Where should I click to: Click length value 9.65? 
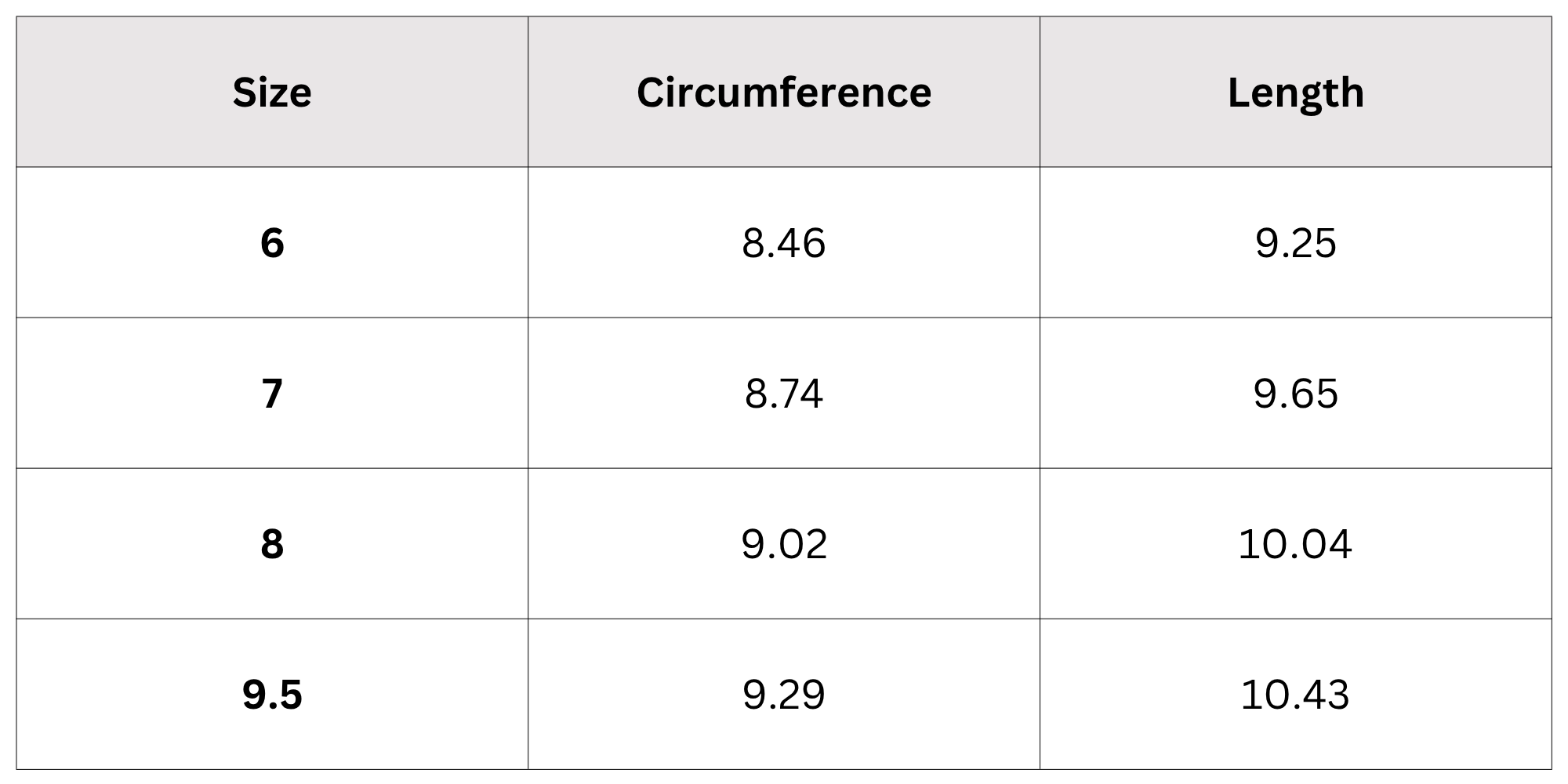point(1296,394)
